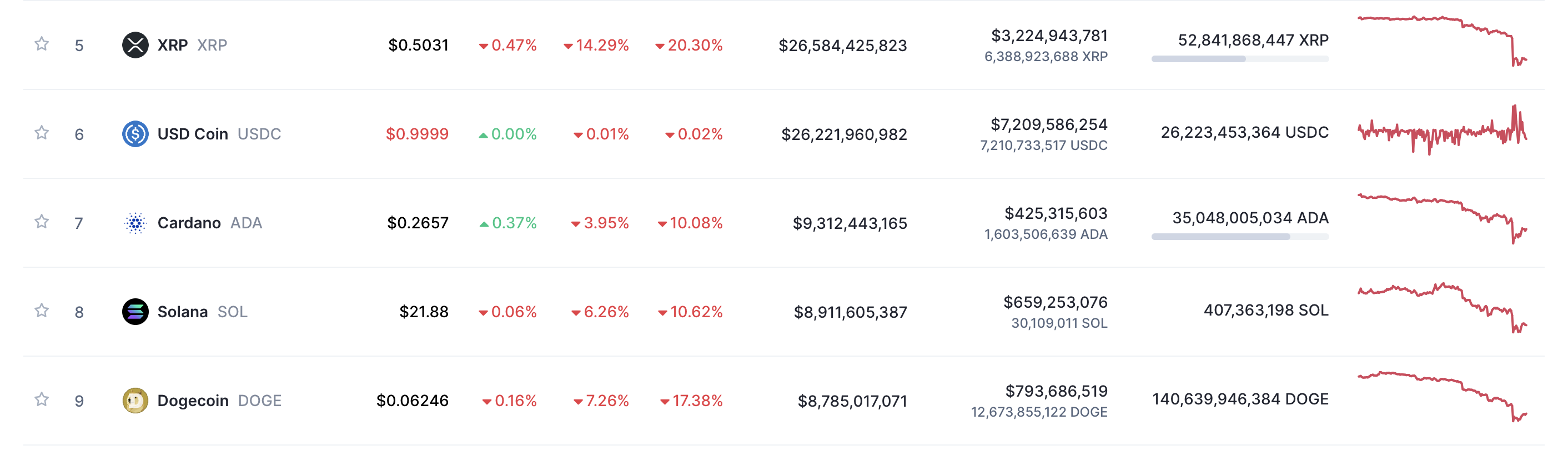This screenshot has height=450, width=1568.
Task: Click Cardano circulating supply progress bar
Action: point(1239,237)
